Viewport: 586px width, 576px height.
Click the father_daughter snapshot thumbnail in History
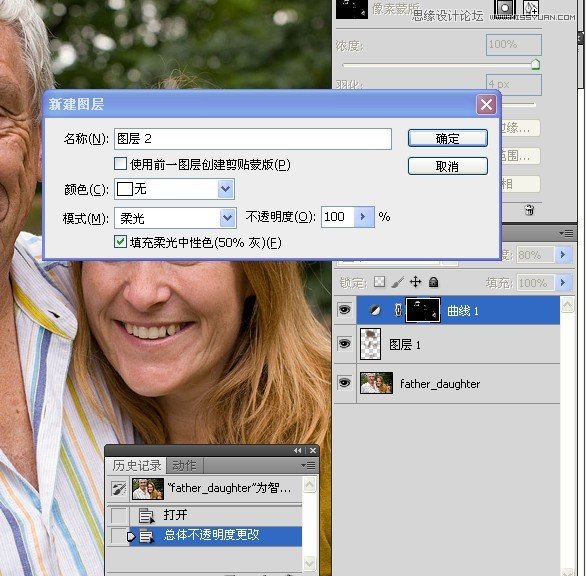coord(148,489)
